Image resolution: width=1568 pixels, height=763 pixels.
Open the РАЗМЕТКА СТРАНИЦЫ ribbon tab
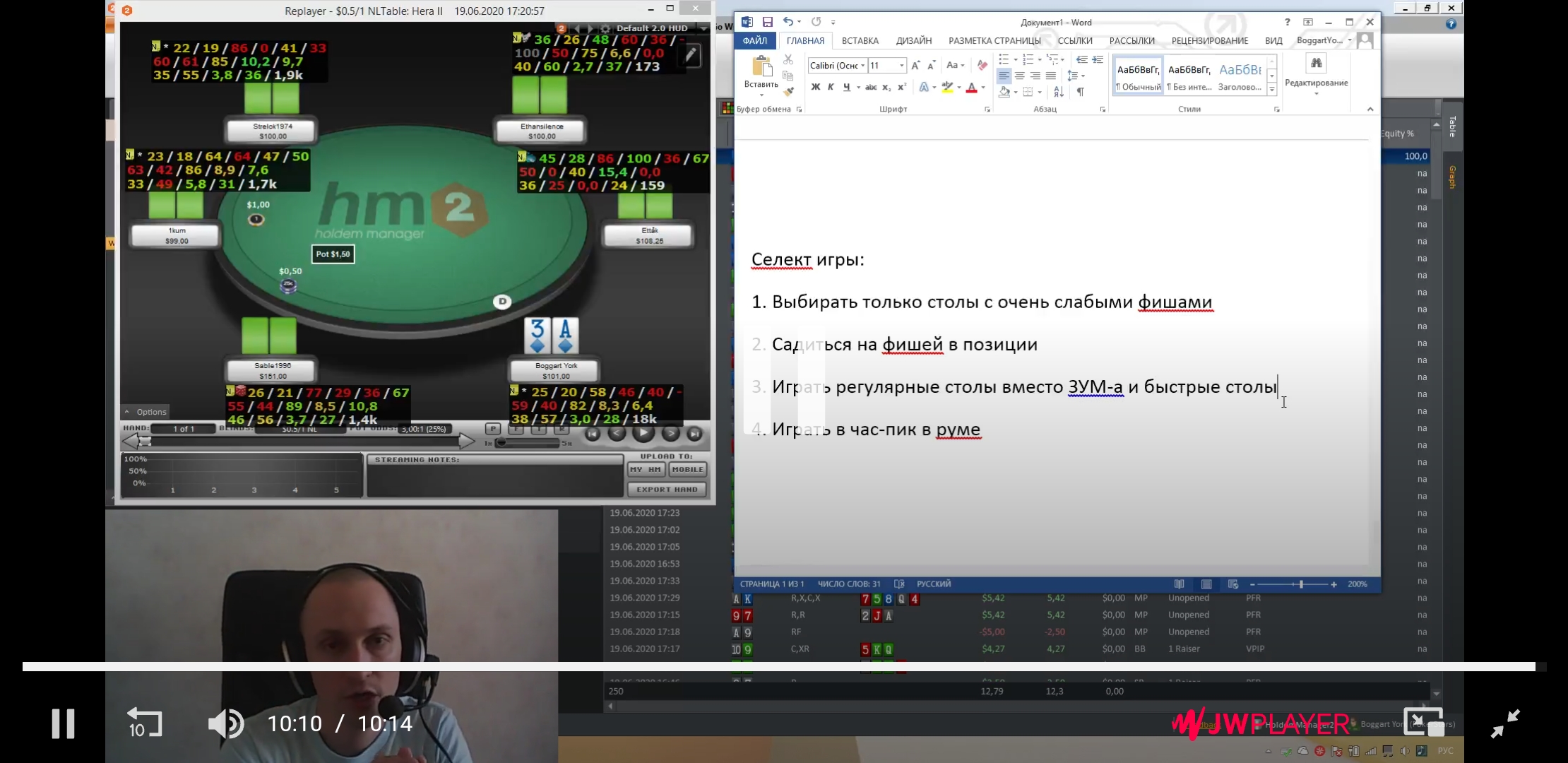pyautogui.click(x=994, y=41)
